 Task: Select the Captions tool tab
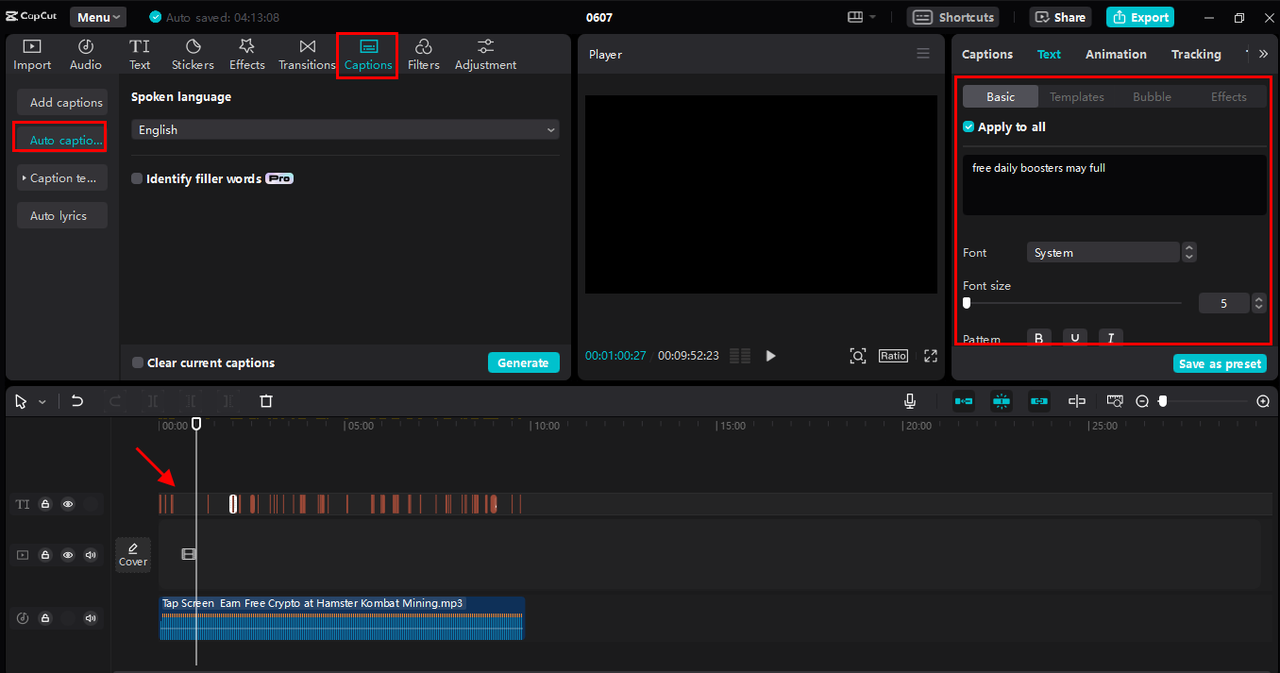368,55
